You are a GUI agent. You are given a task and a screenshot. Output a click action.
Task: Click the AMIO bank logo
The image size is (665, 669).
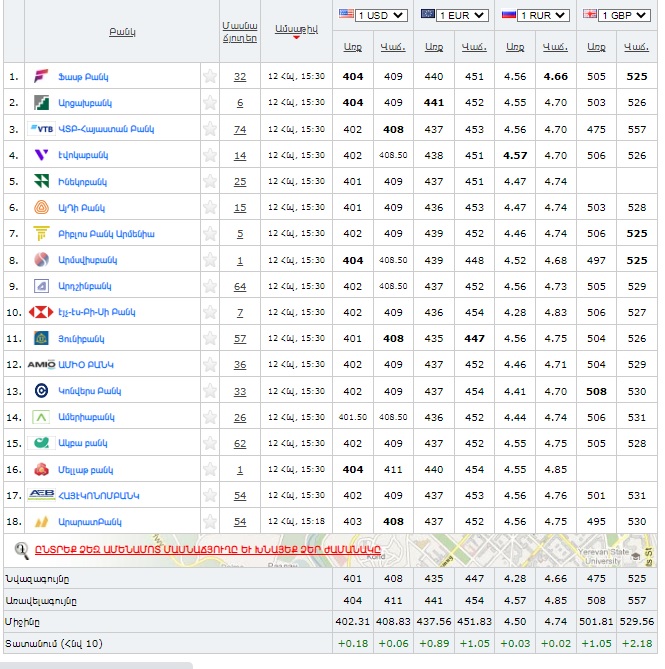click(x=41, y=364)
